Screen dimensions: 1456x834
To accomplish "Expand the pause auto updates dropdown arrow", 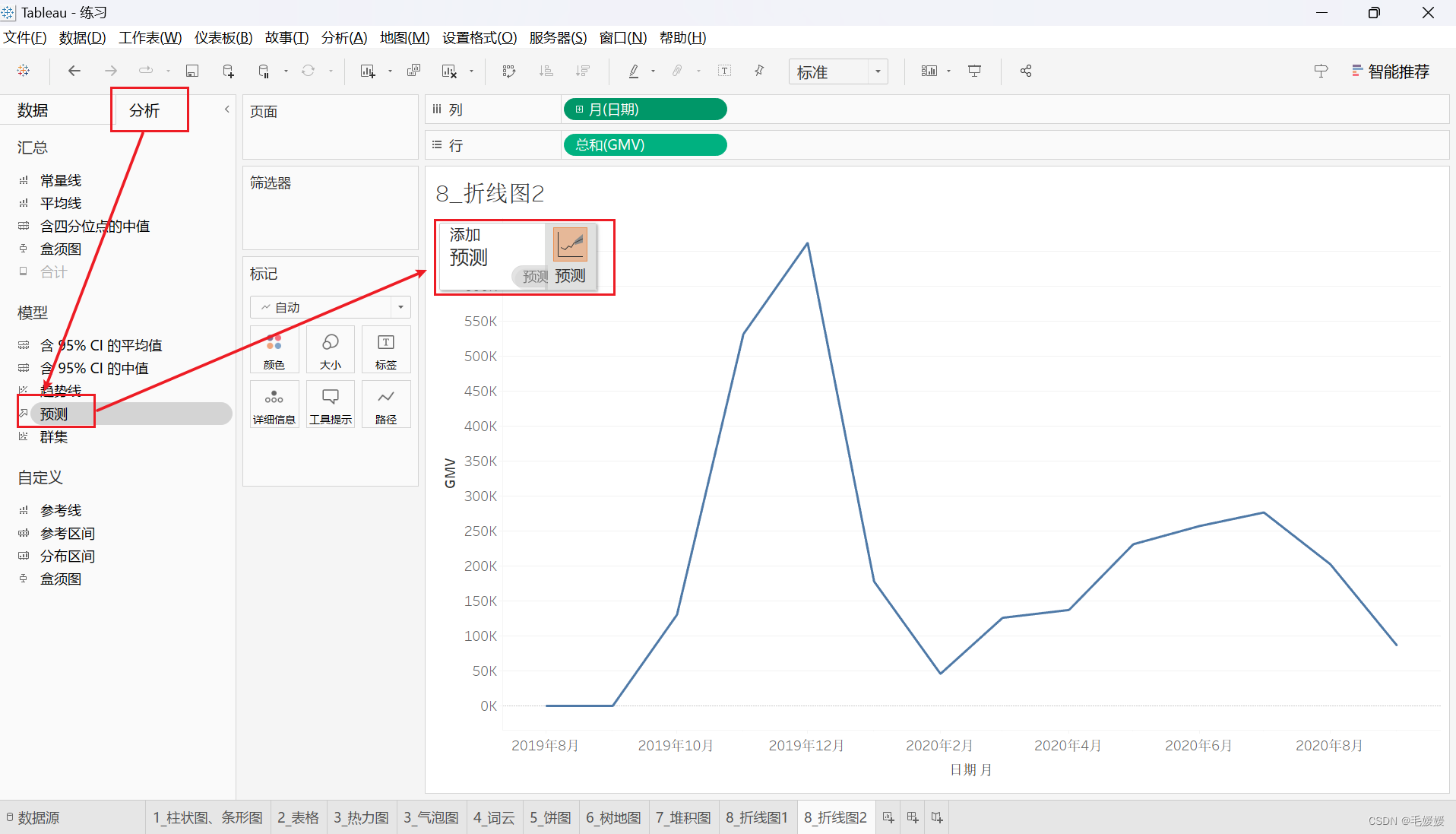I will [286, 71].
